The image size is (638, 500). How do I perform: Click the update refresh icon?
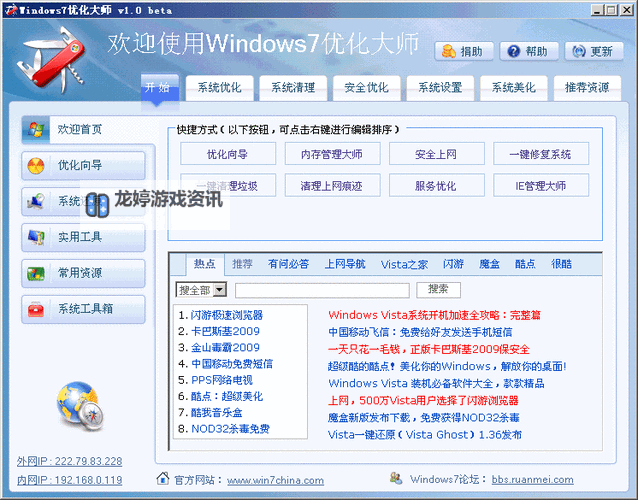point(579,51)
